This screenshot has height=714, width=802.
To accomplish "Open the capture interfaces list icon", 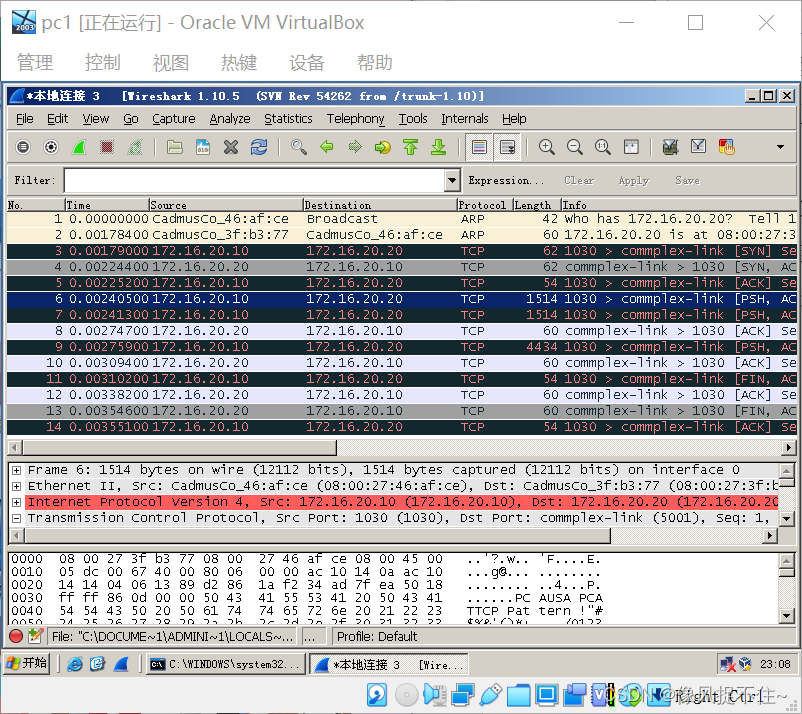I will click(x=23, y=147).
